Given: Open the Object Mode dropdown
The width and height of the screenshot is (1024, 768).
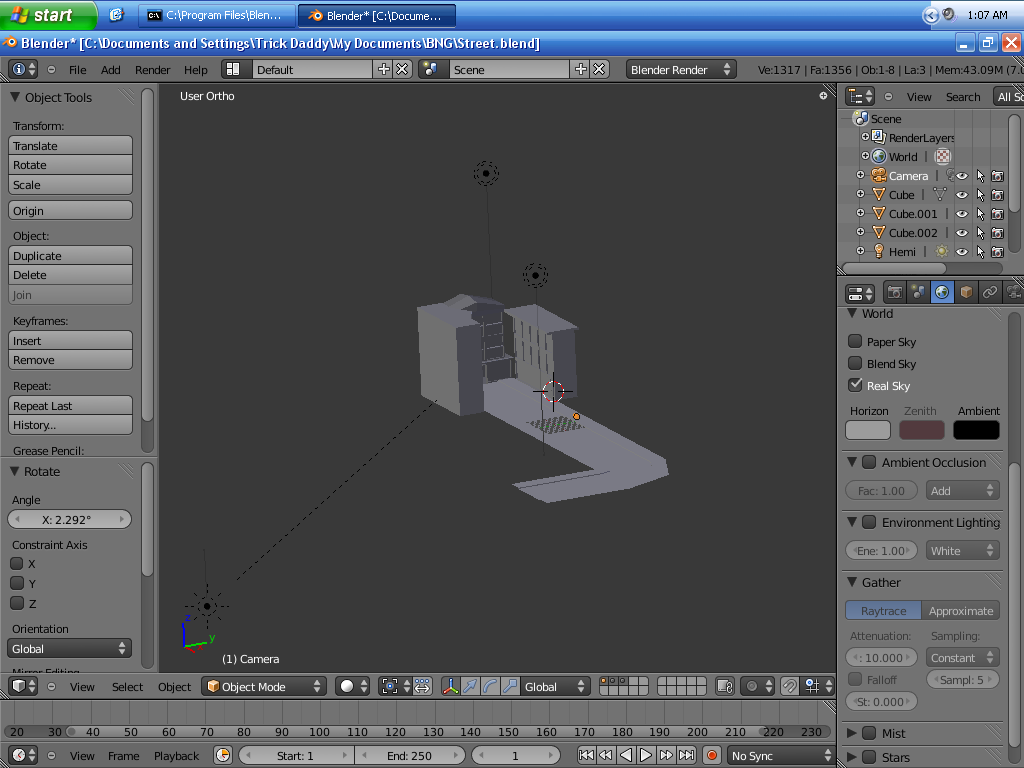Looking at the screenshot, I should coord(264,687).
